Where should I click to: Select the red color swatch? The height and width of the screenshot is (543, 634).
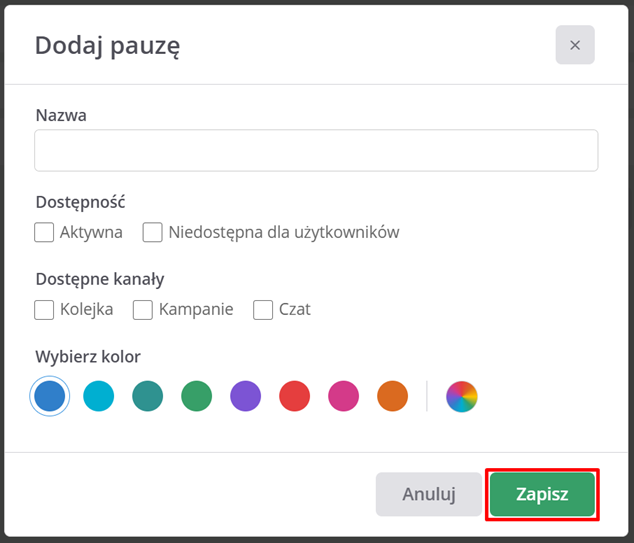pyautogui.click(x=295, y=396)
